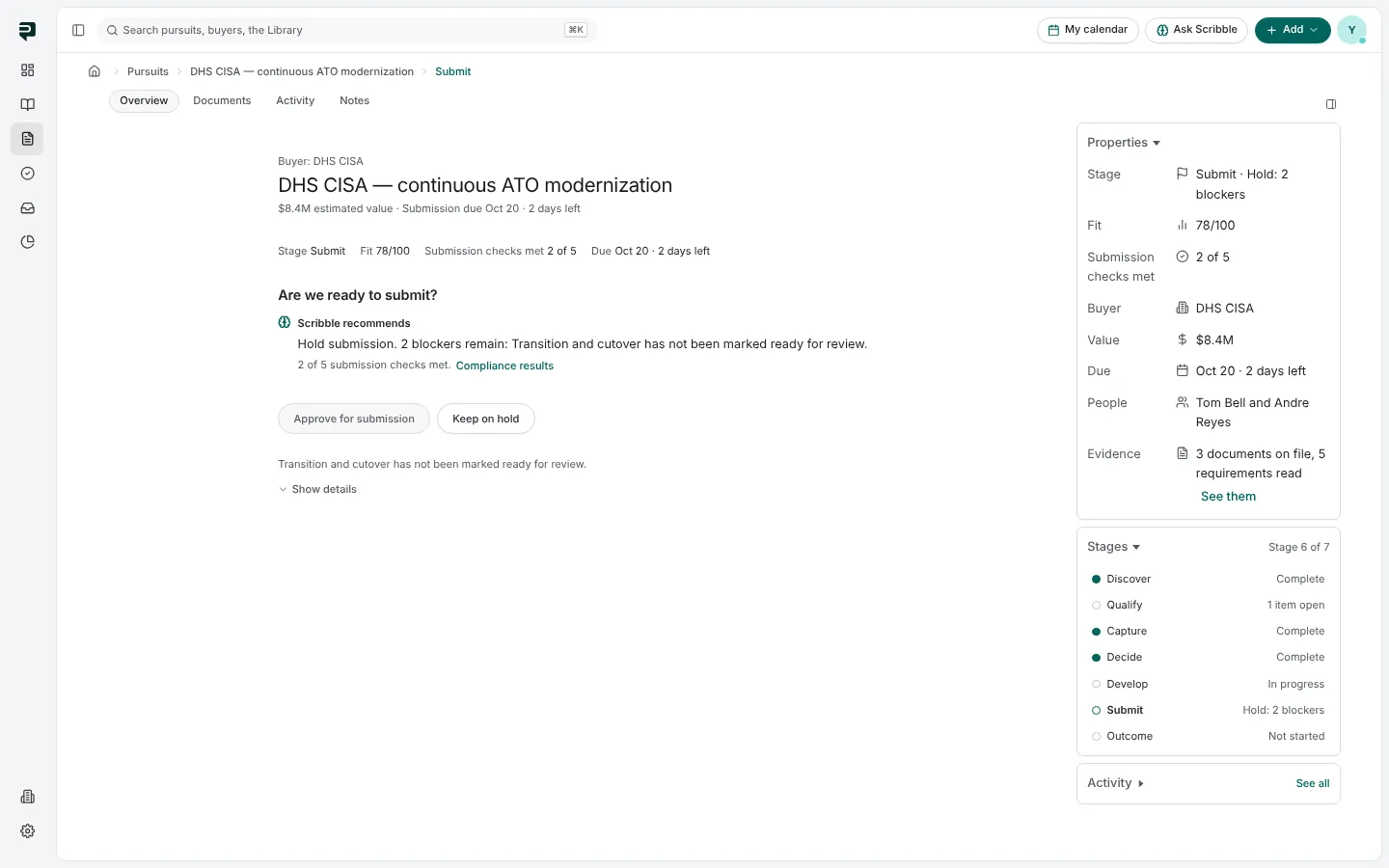Select the Qualify stage row
Screen dimensions: 1389x868
[x=1208, y=605]
